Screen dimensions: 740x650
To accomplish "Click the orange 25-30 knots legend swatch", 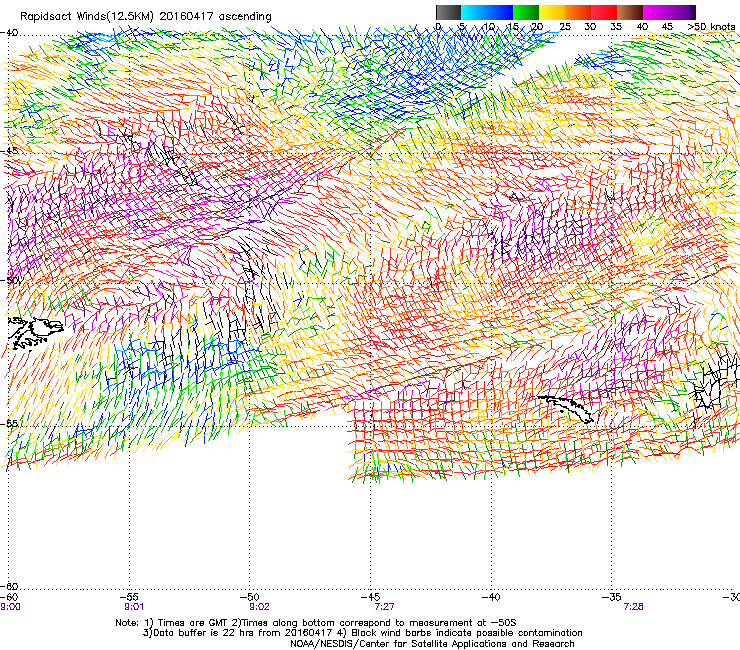I will [578, 12].
